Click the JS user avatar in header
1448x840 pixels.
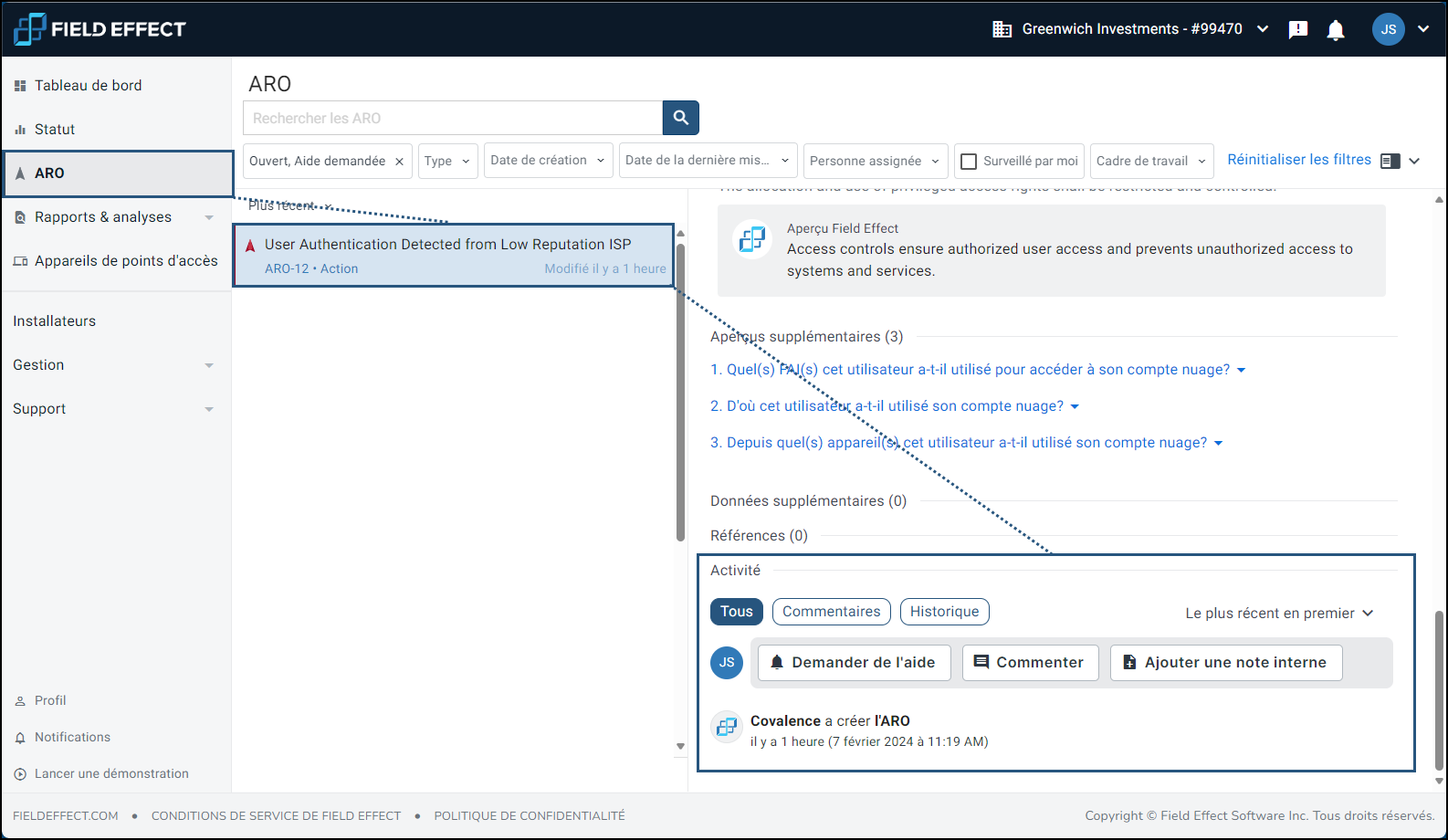point(1388,29)
